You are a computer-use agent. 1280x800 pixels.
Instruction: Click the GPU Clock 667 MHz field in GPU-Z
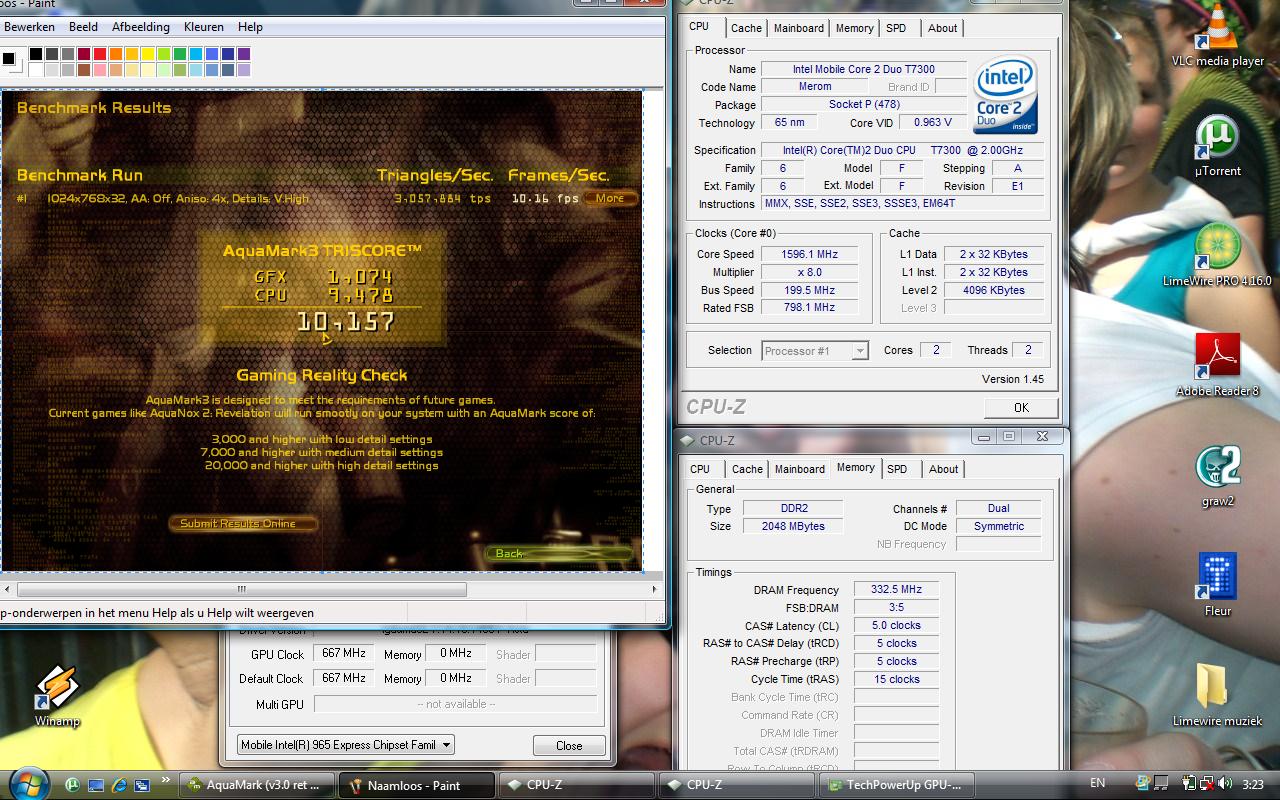click(344, 653)
